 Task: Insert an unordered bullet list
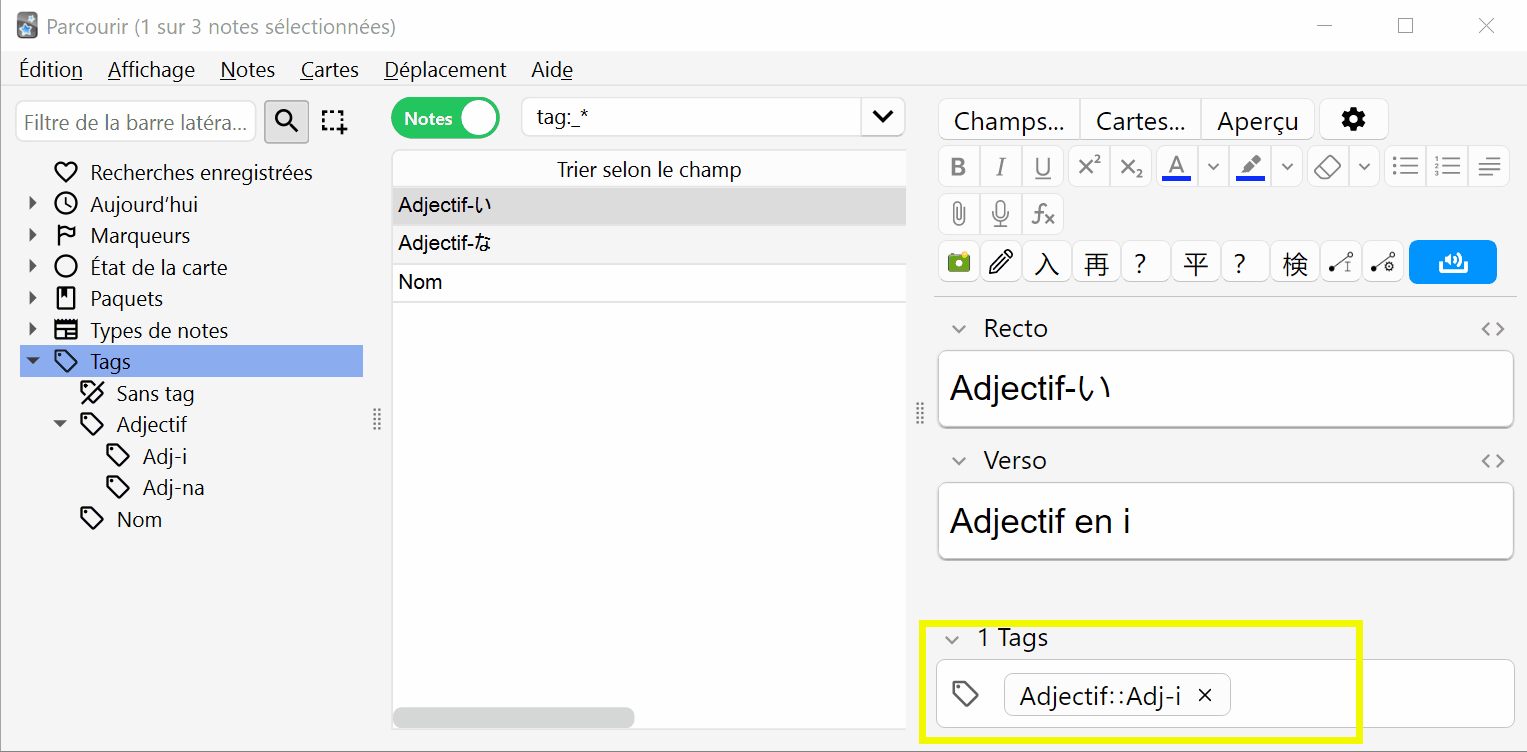pos(1406,167)
